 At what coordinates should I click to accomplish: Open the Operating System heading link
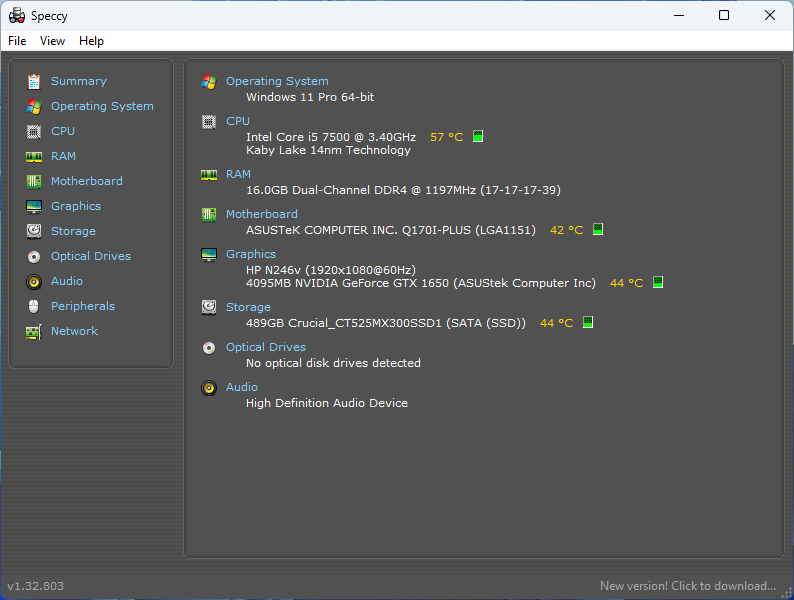click(277, 81)
